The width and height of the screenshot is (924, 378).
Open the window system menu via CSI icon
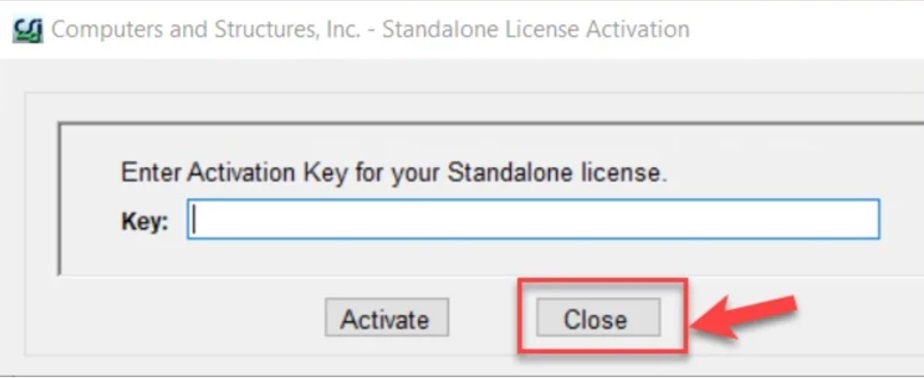(27, 30)
